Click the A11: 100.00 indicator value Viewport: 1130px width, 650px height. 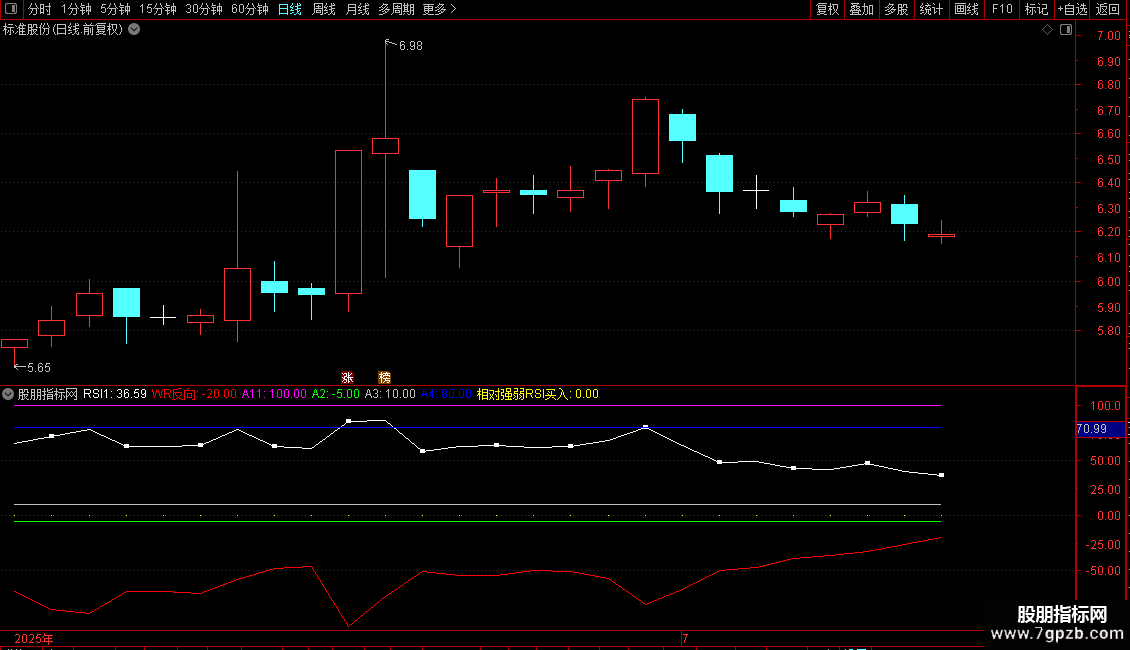coord(274,394)
